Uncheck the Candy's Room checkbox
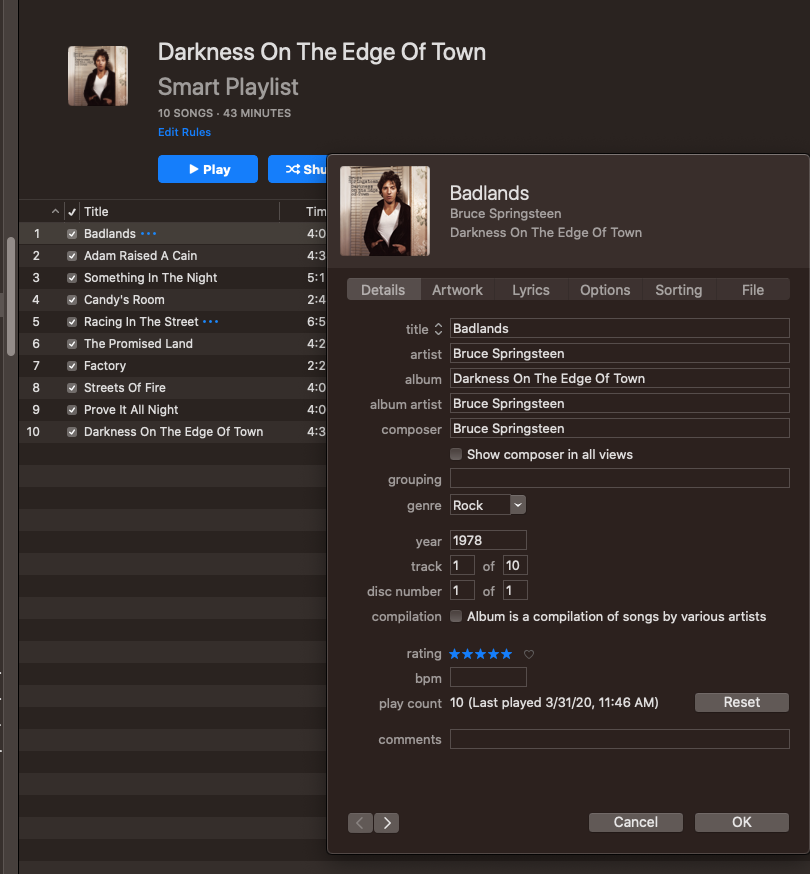Screen dimensions: 810x874 pyautogui.click(x=72, y=300)
